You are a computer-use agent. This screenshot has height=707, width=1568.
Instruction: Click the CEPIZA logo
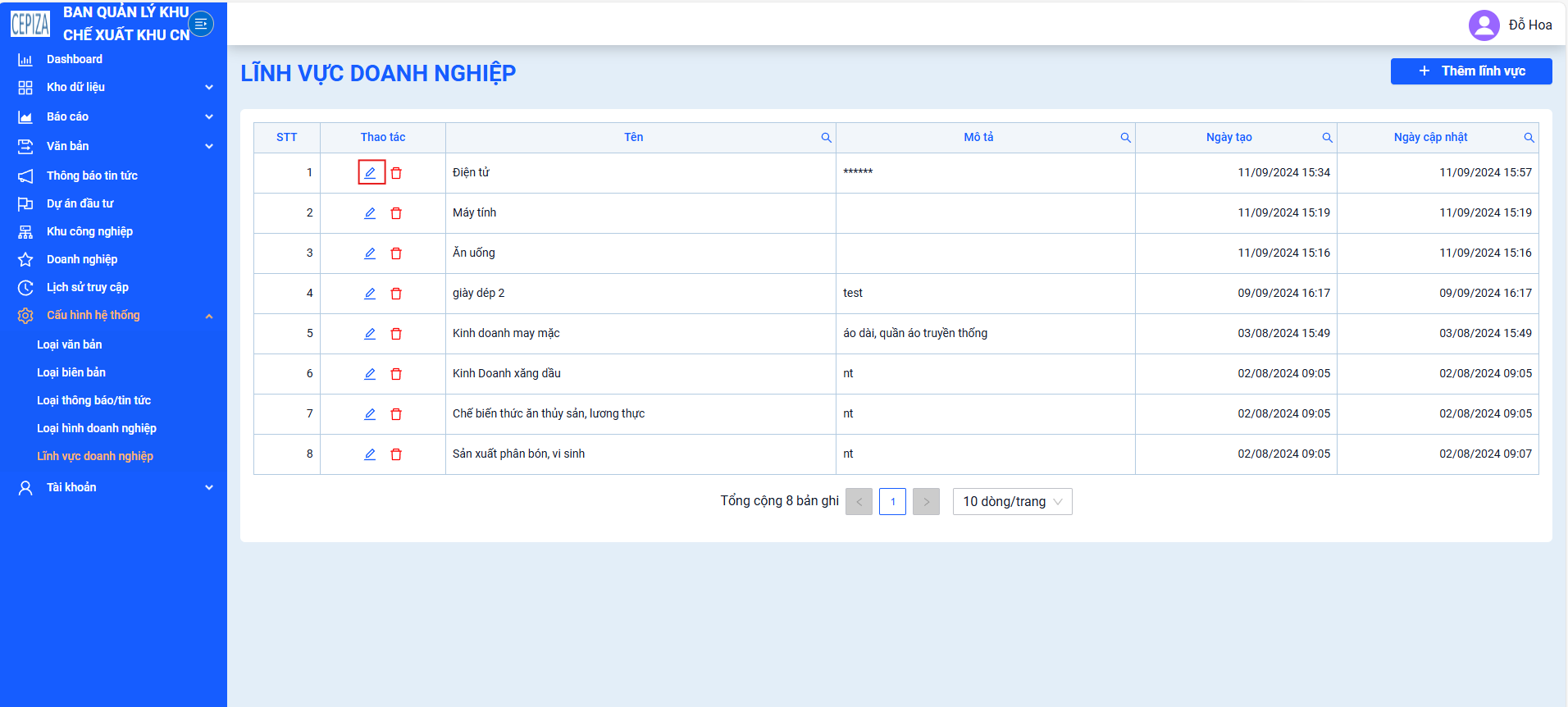30,24
